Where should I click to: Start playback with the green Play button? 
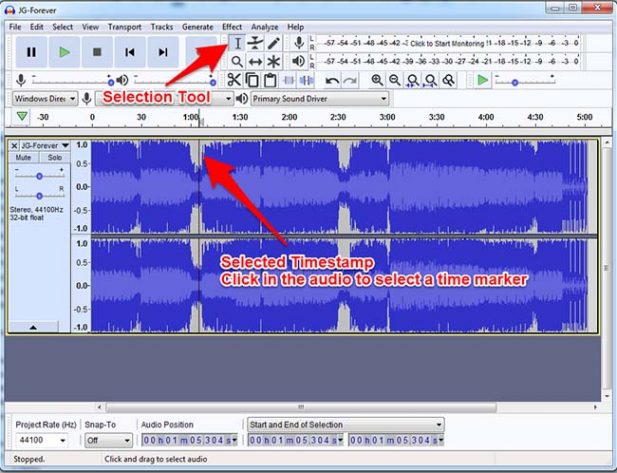click(x=64, y=52)
